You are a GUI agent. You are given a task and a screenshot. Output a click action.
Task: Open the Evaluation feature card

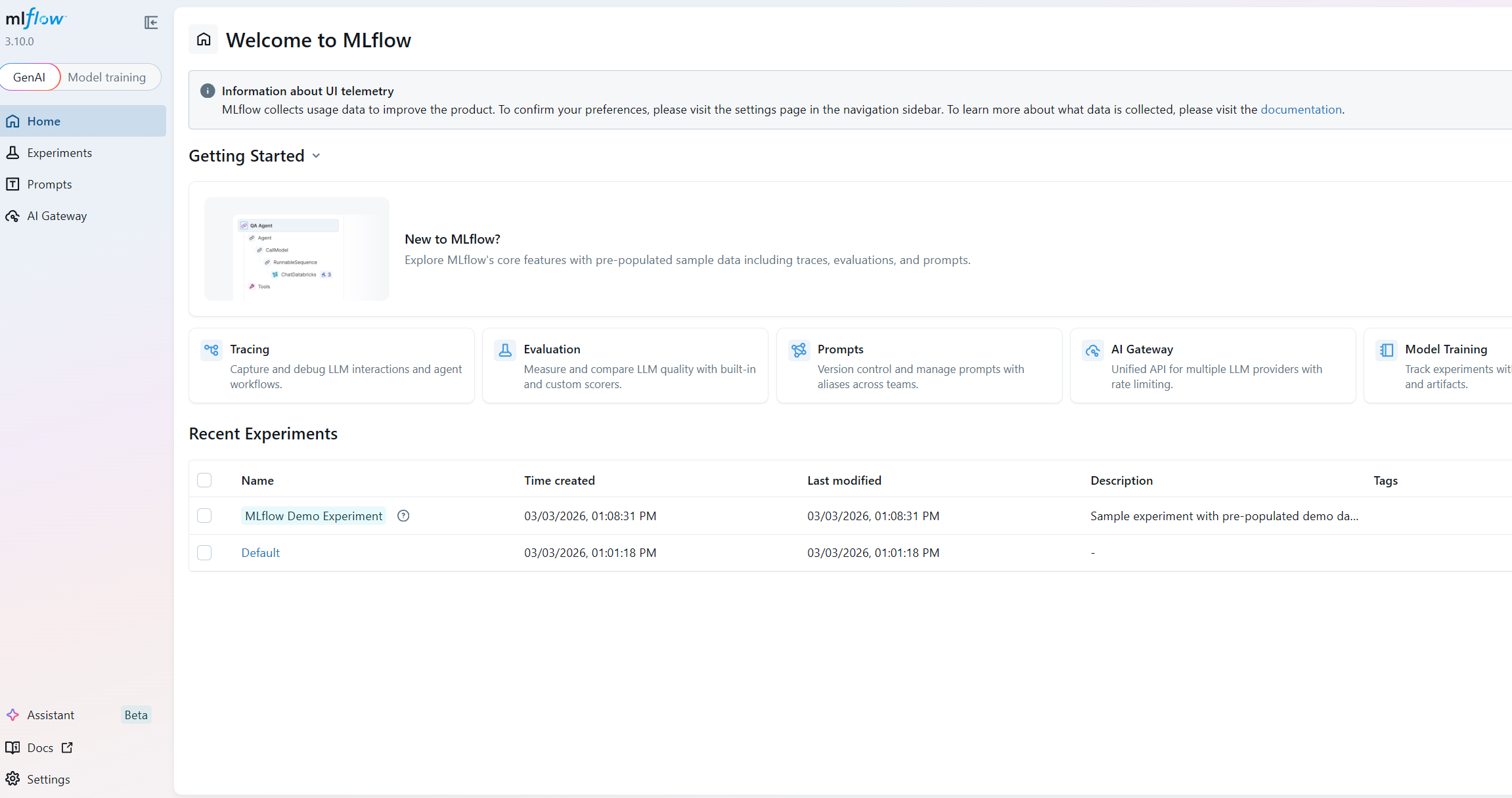pyautogui.click(x=625, y=366)
